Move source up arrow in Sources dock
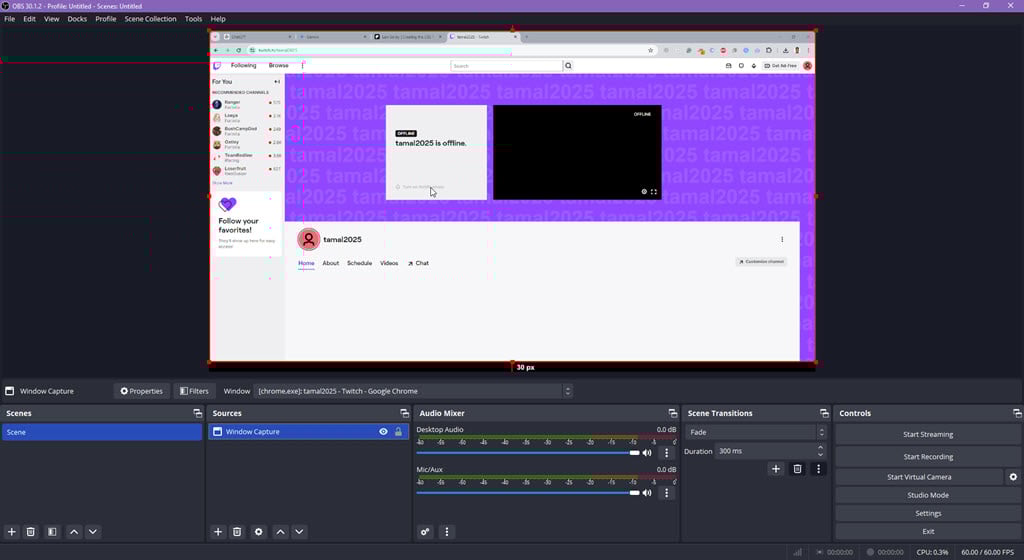The image size is (1024, 560). click(280, 532)
